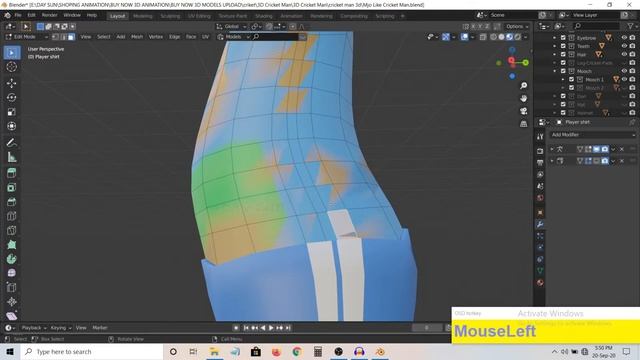This screenshot has height=360, width=640.
Task: Collapse the Mooch collection tree
Action: [554, 71]
